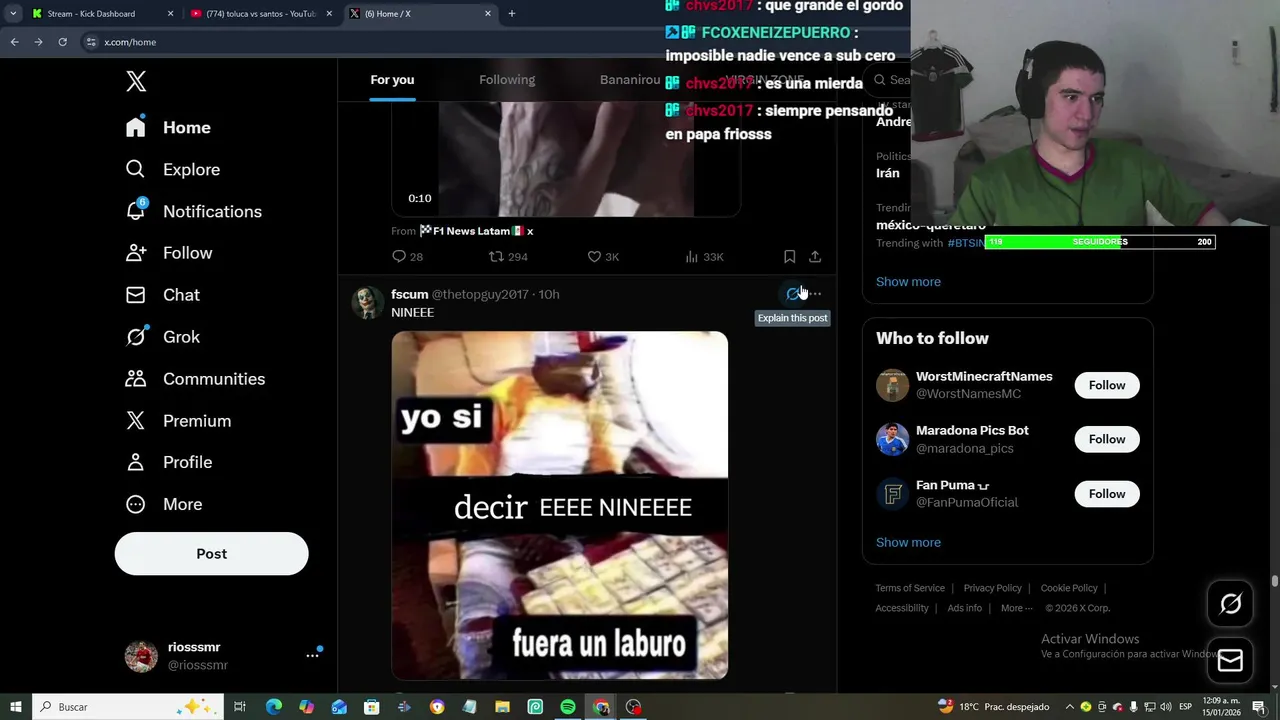Open the floating messages envelope button

[x=1230, y=661]
